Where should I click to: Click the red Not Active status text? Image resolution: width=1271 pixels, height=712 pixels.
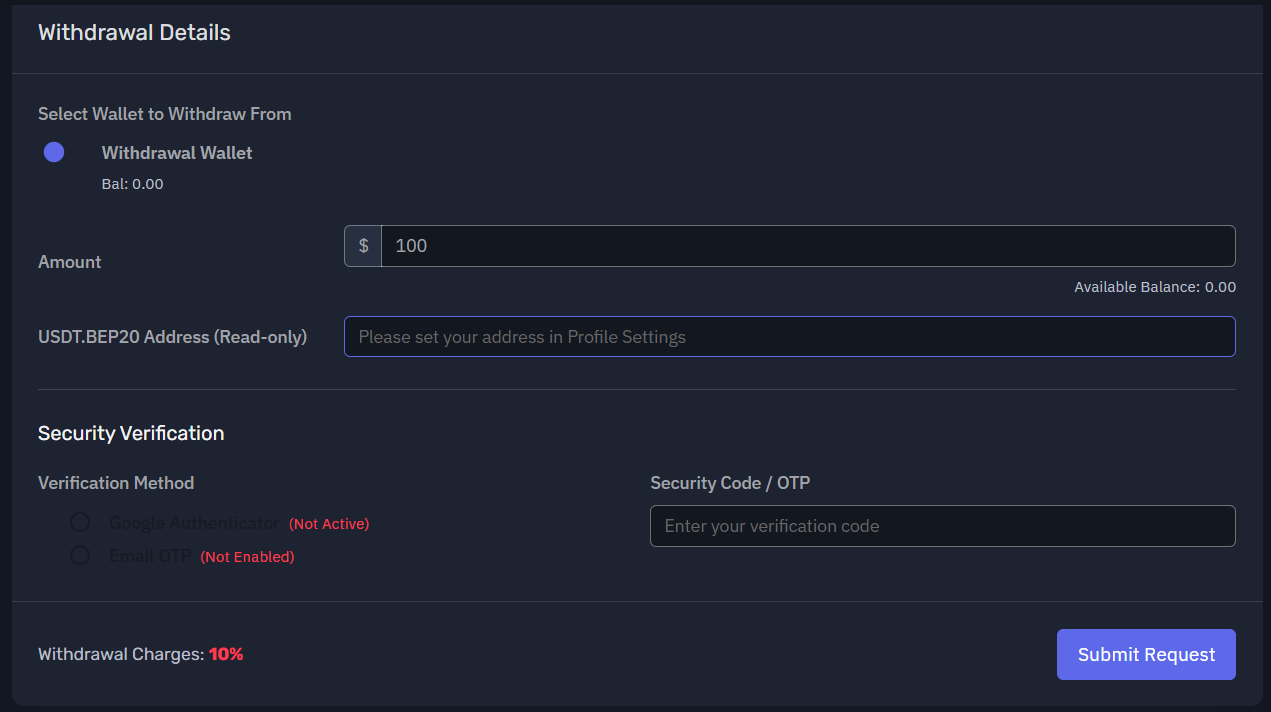coord(329,524)
